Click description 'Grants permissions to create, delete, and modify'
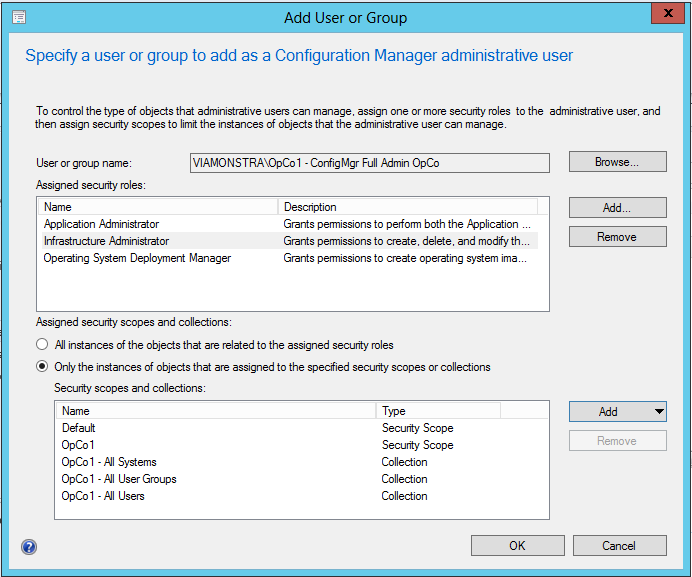 point(406,241)
